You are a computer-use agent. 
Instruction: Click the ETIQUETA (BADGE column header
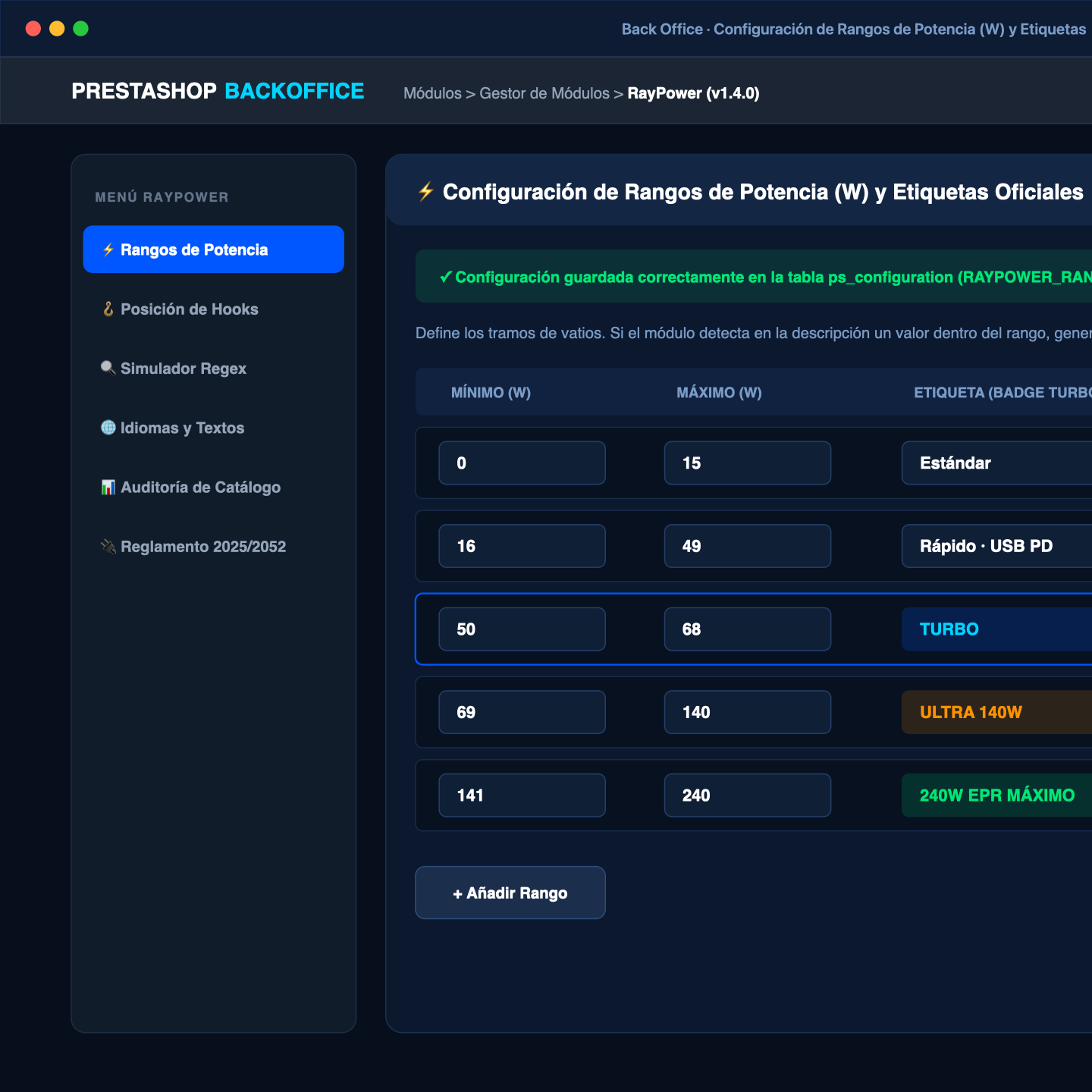click(x=1003, y=392)
